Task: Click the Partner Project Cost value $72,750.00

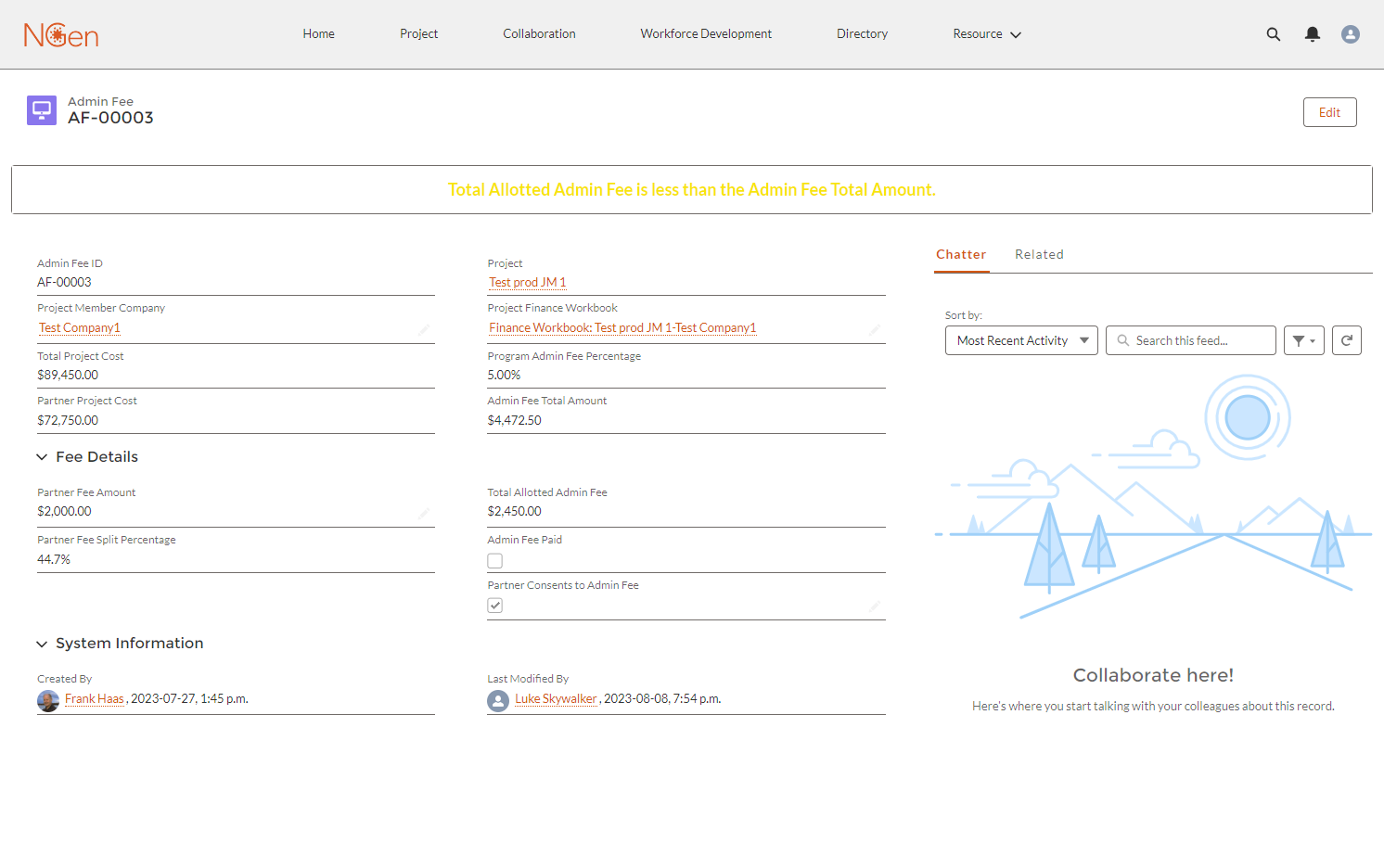Action: [x=68, y=420]
